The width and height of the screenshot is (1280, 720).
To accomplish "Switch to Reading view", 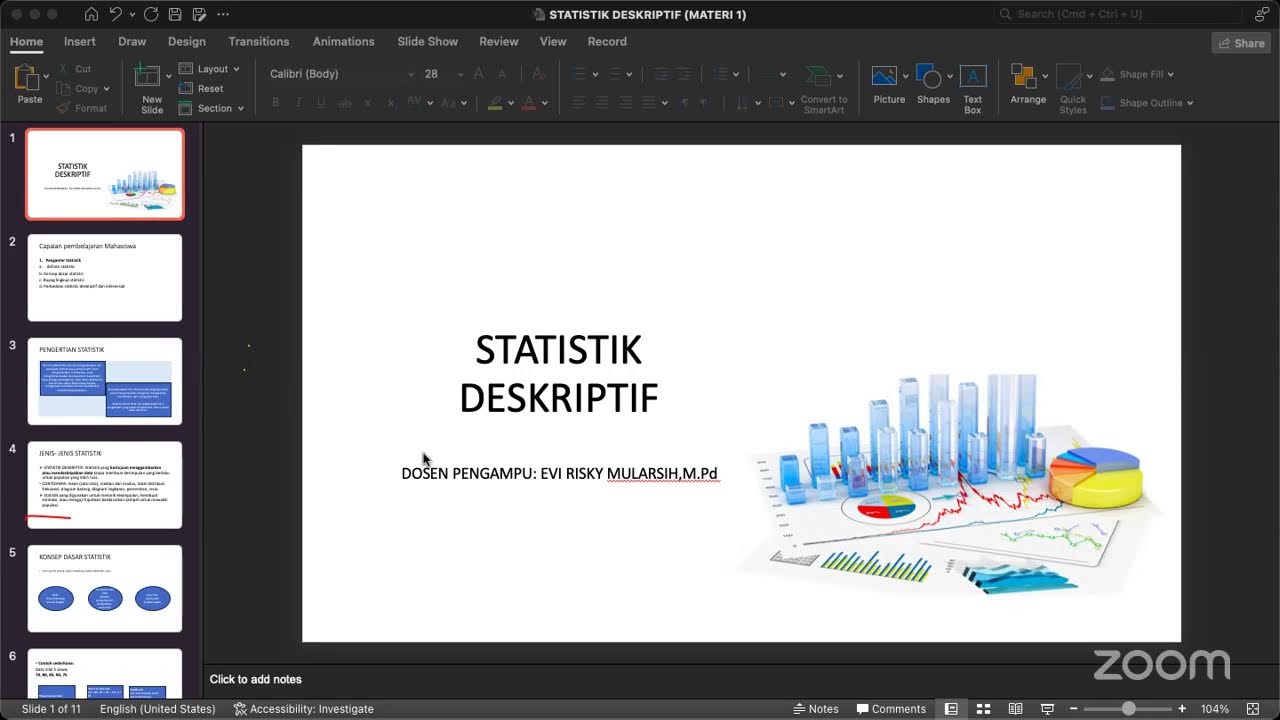I will pos(1015,709).
